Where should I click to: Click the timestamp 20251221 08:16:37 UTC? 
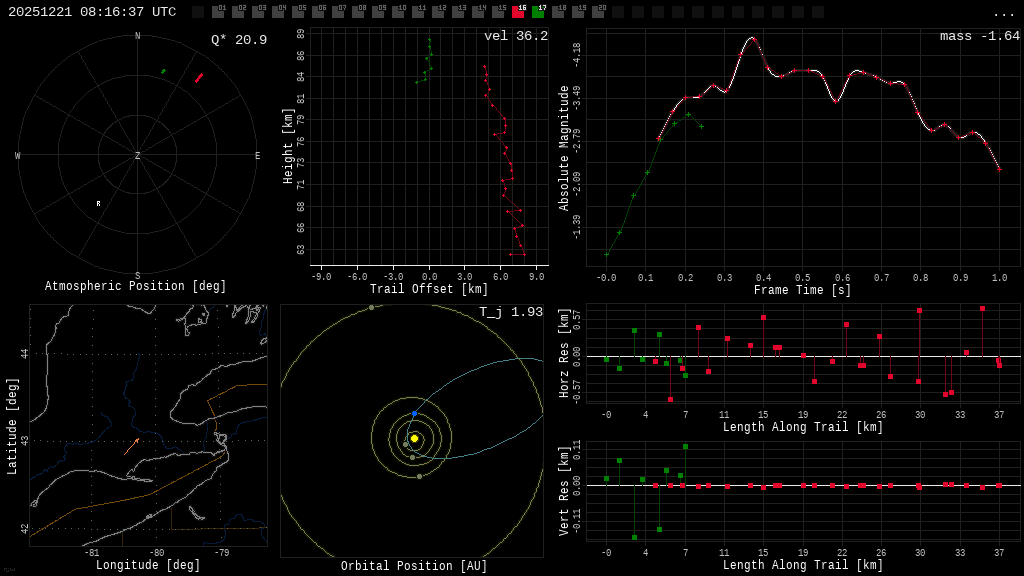coord(92,12)
